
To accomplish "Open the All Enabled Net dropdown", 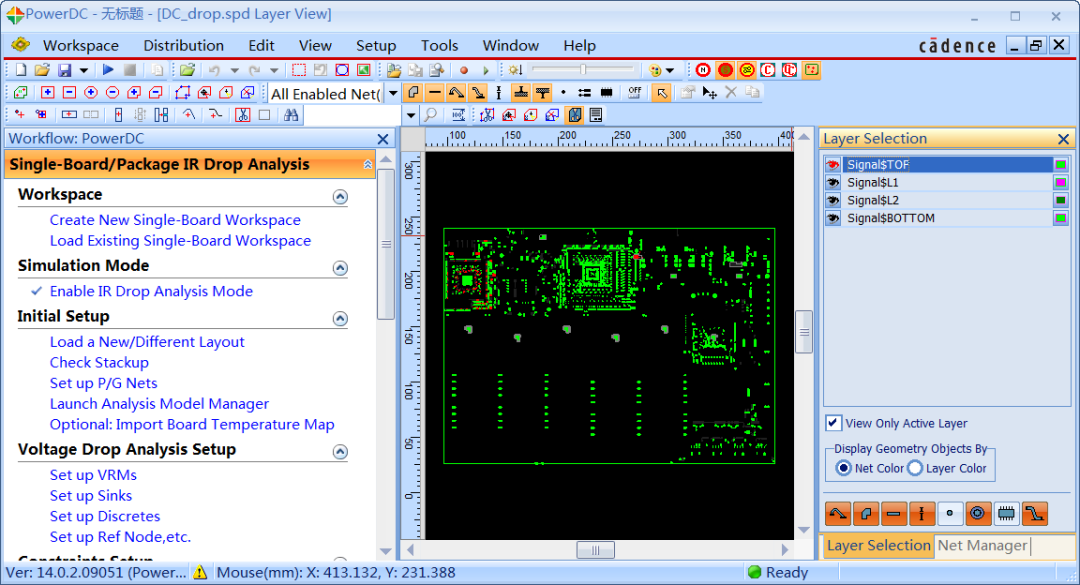I will click(x=393, y=93).
